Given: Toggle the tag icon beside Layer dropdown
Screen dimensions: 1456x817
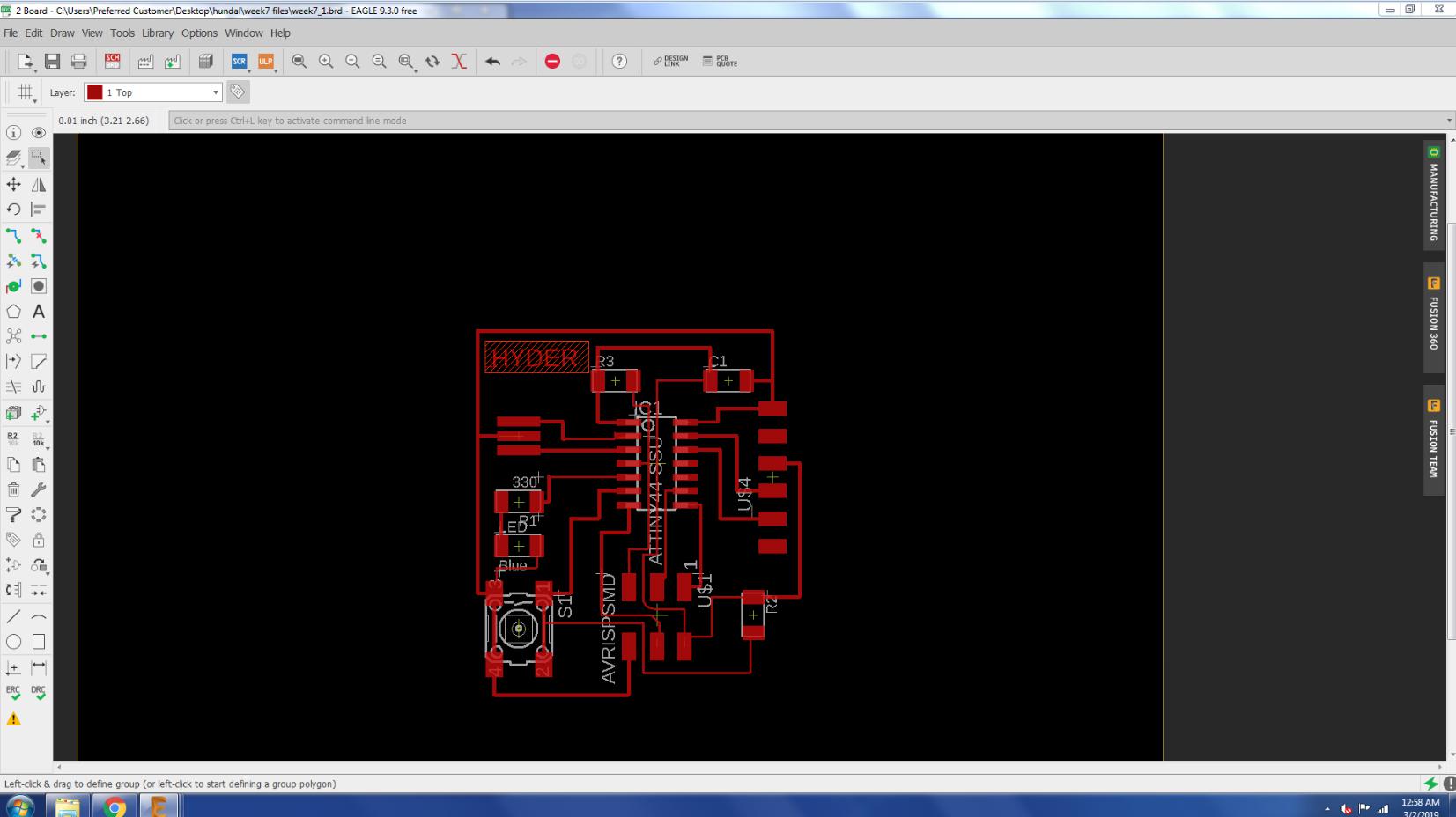Looking at the screenshot, I should coord(238,92).
